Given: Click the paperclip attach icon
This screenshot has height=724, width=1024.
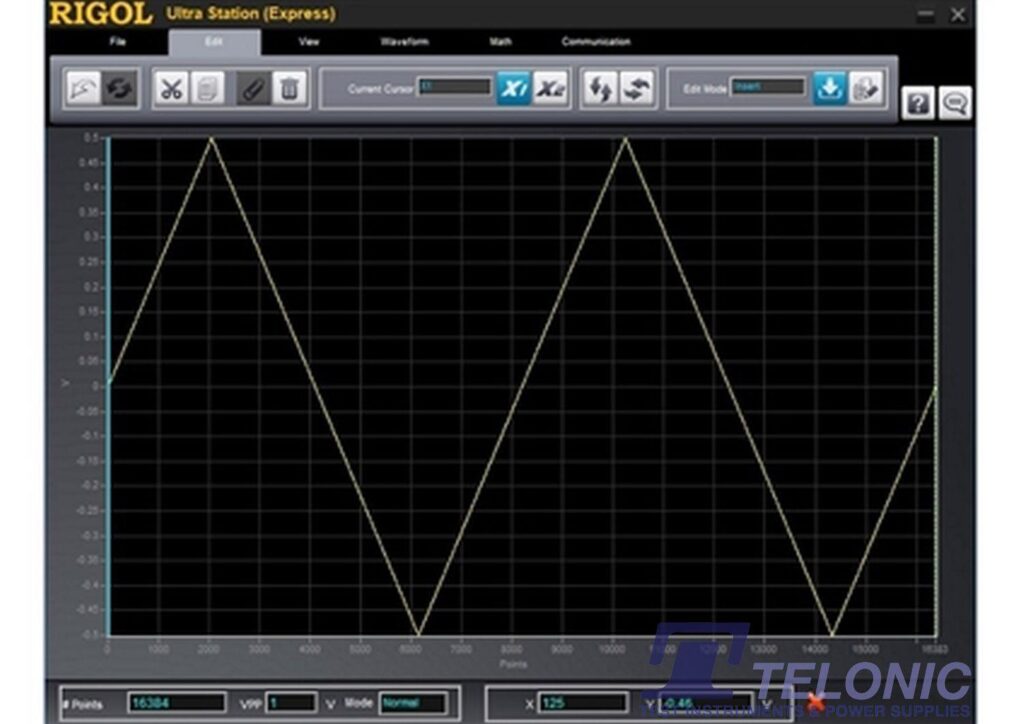Looking at the screenshot, I should click(x=254, y=89).
